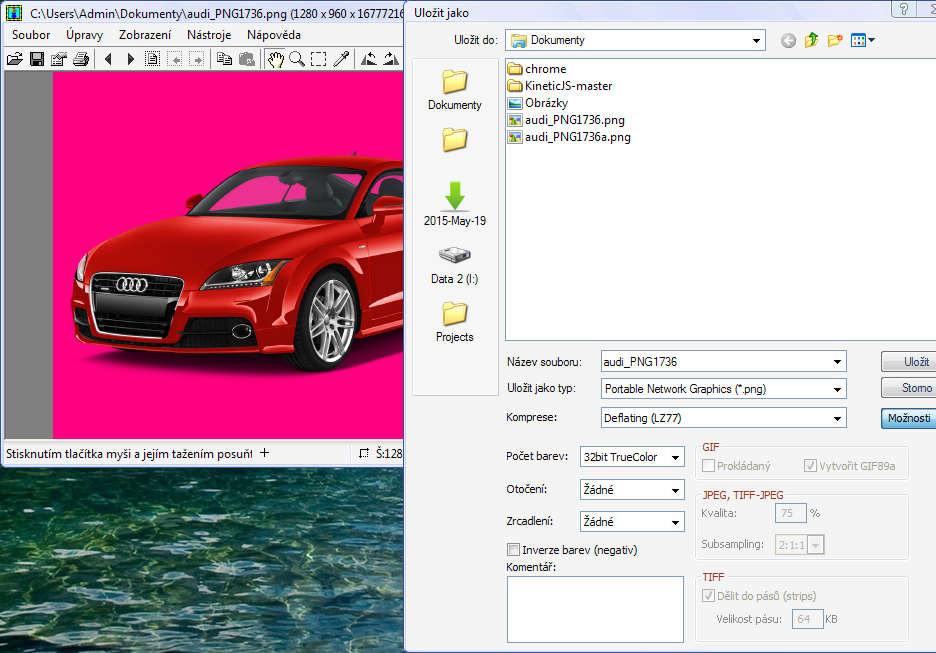Open the View menu icon in dialog
Image resolution: width=936 pixels, height=653 pixels.
[x=863, y=41]
